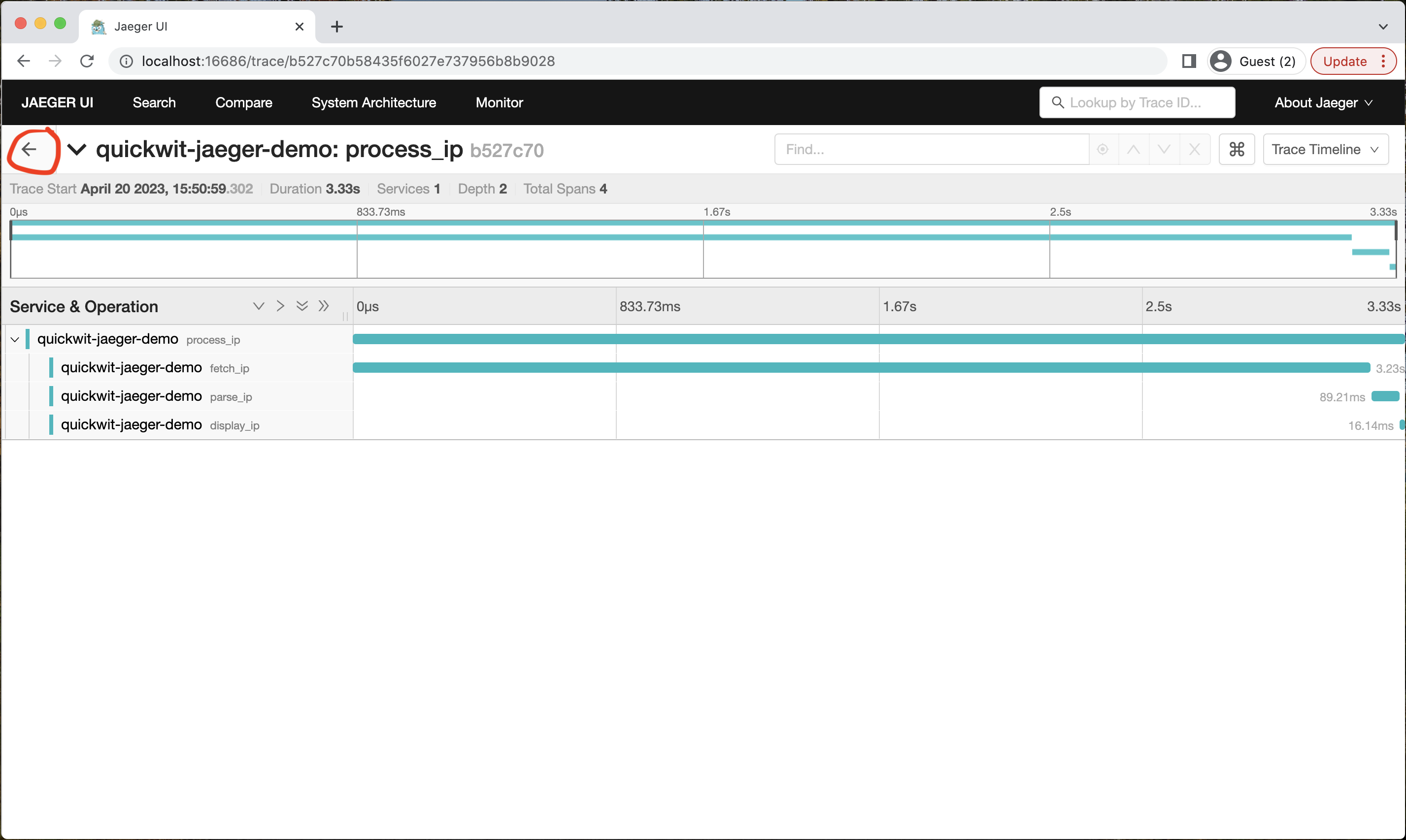Screen dimensions: 1406x840
Task: Click the locate search result target icon
Action: pos(1103,149)
